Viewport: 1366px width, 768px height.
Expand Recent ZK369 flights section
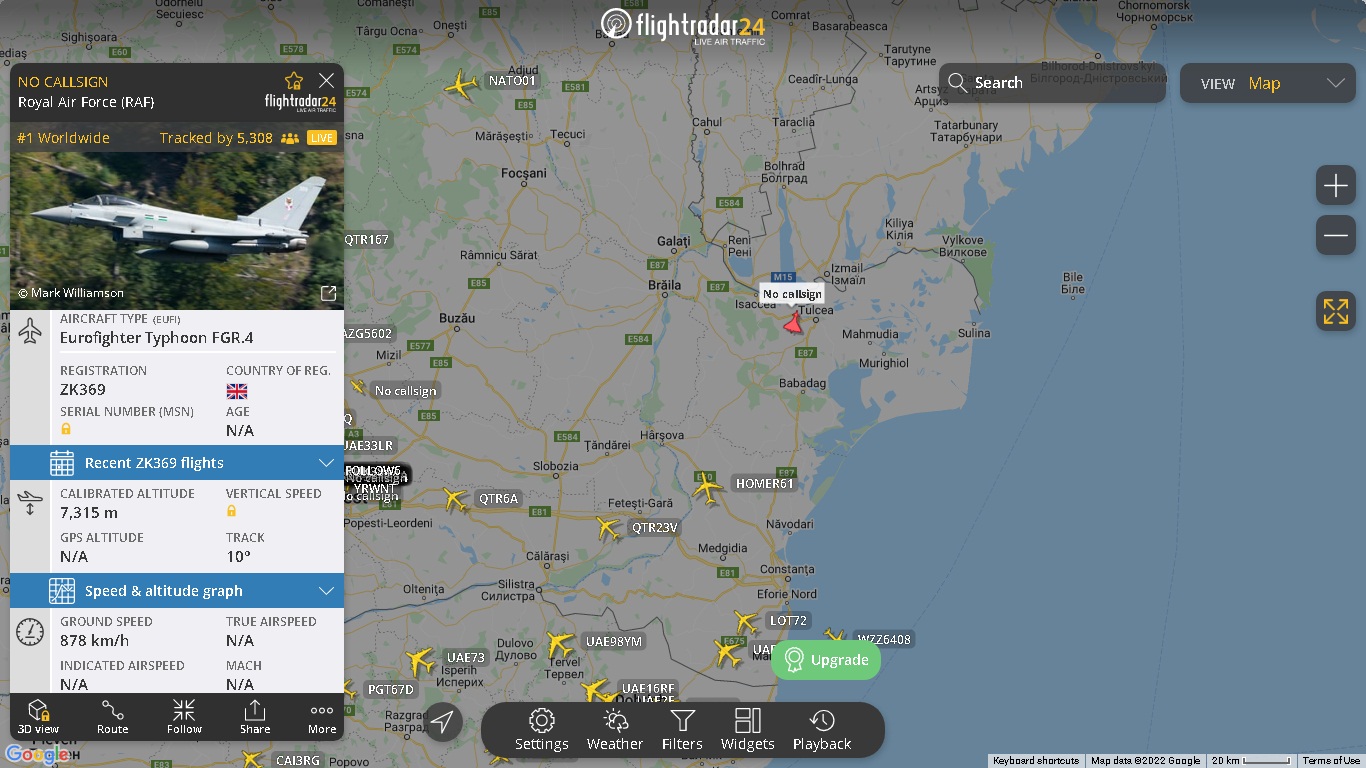(177, 463)
